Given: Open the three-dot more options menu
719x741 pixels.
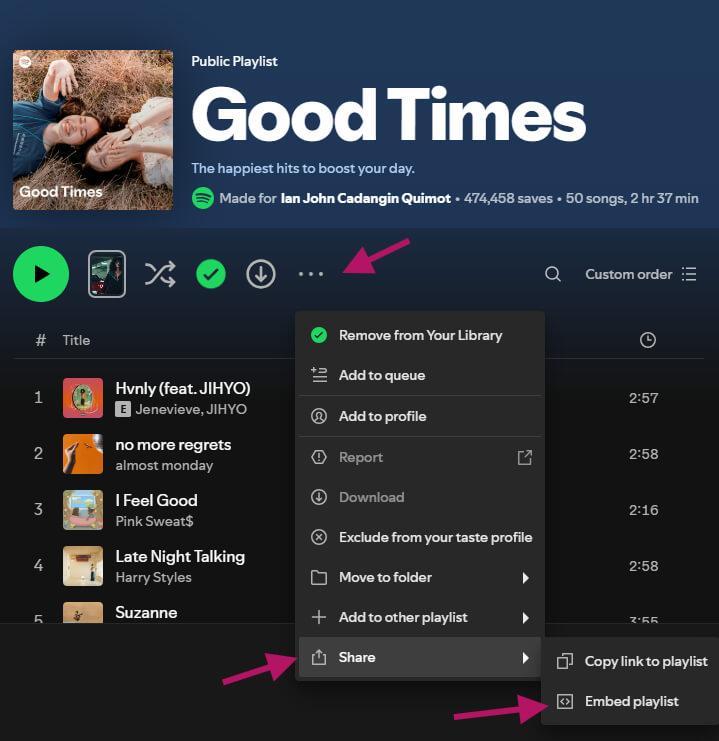Looking at the screenshot, I should click(x=311, y=274).
